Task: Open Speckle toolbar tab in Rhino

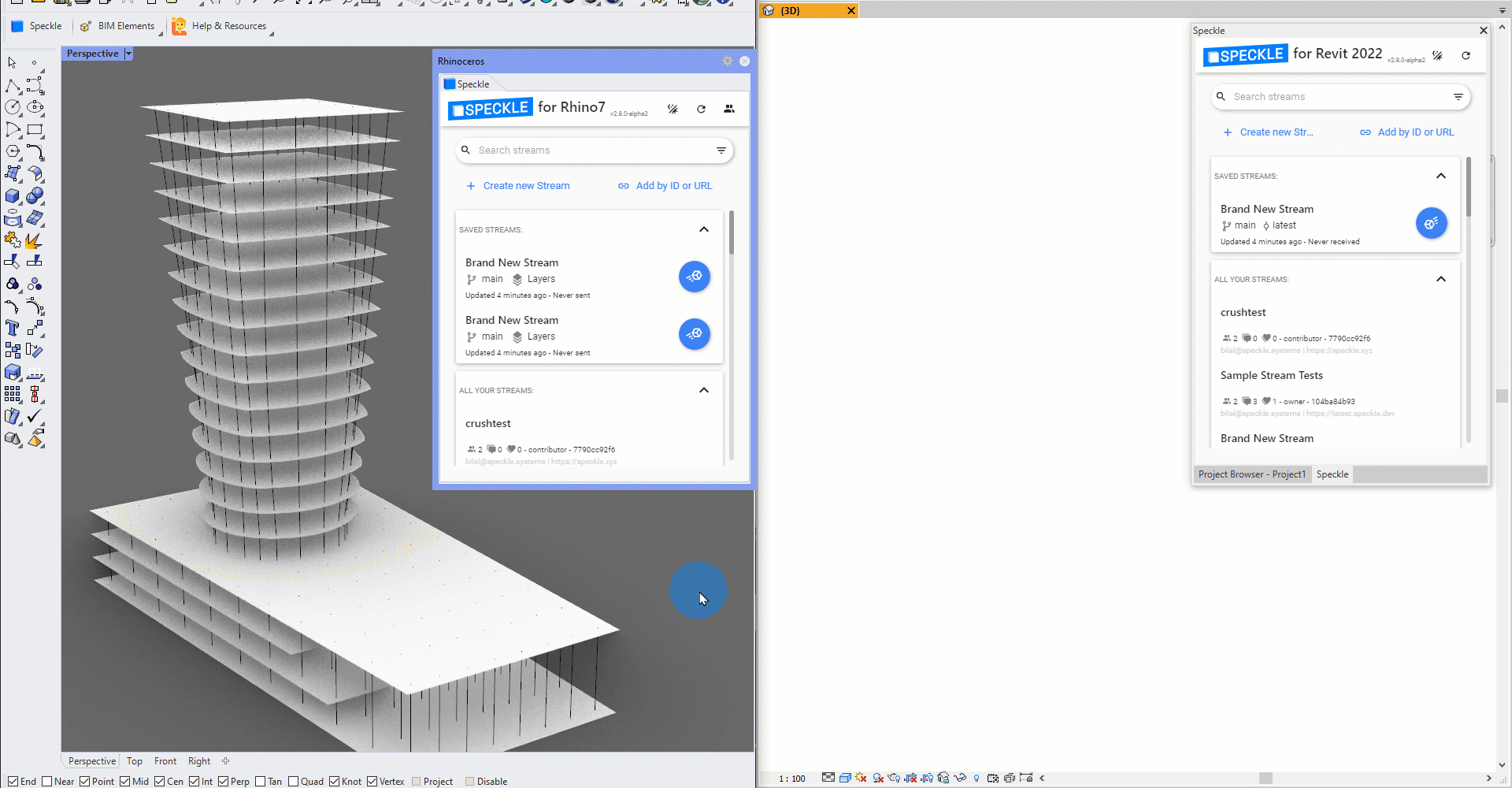Action: (x=36, y=26)
